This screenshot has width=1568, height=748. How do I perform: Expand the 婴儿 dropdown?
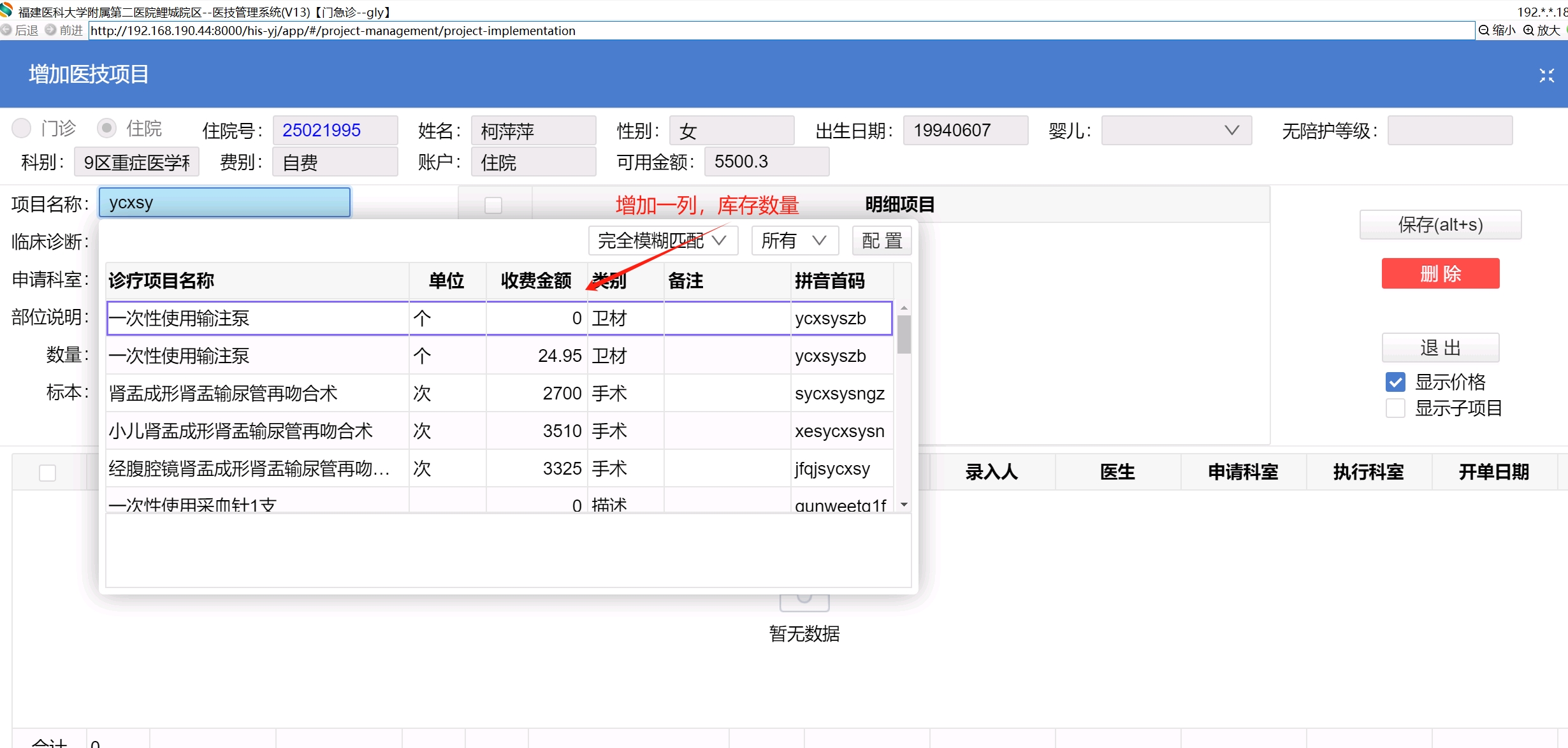[1176, 130]
